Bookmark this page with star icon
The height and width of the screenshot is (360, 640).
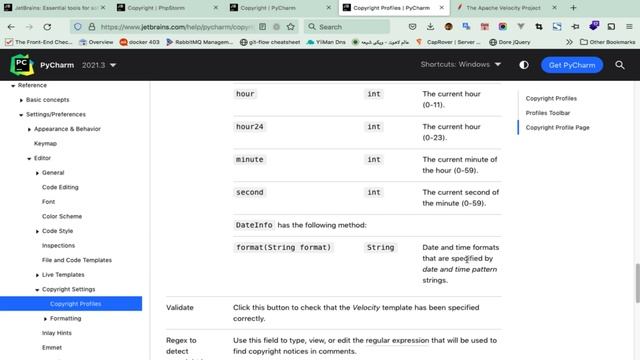(291, 27)
